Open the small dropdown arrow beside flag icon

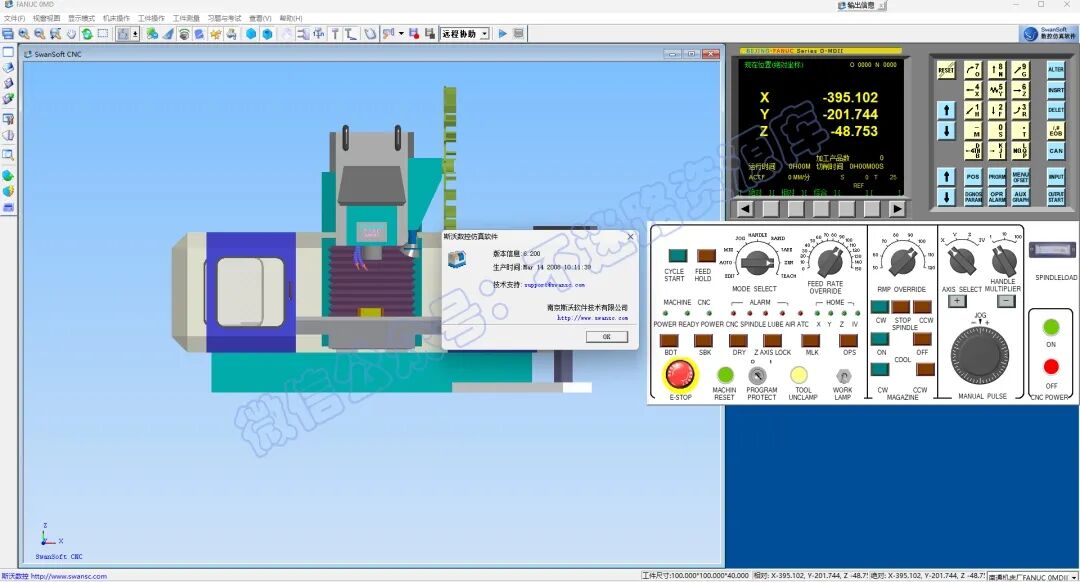[x=401, y=33]
